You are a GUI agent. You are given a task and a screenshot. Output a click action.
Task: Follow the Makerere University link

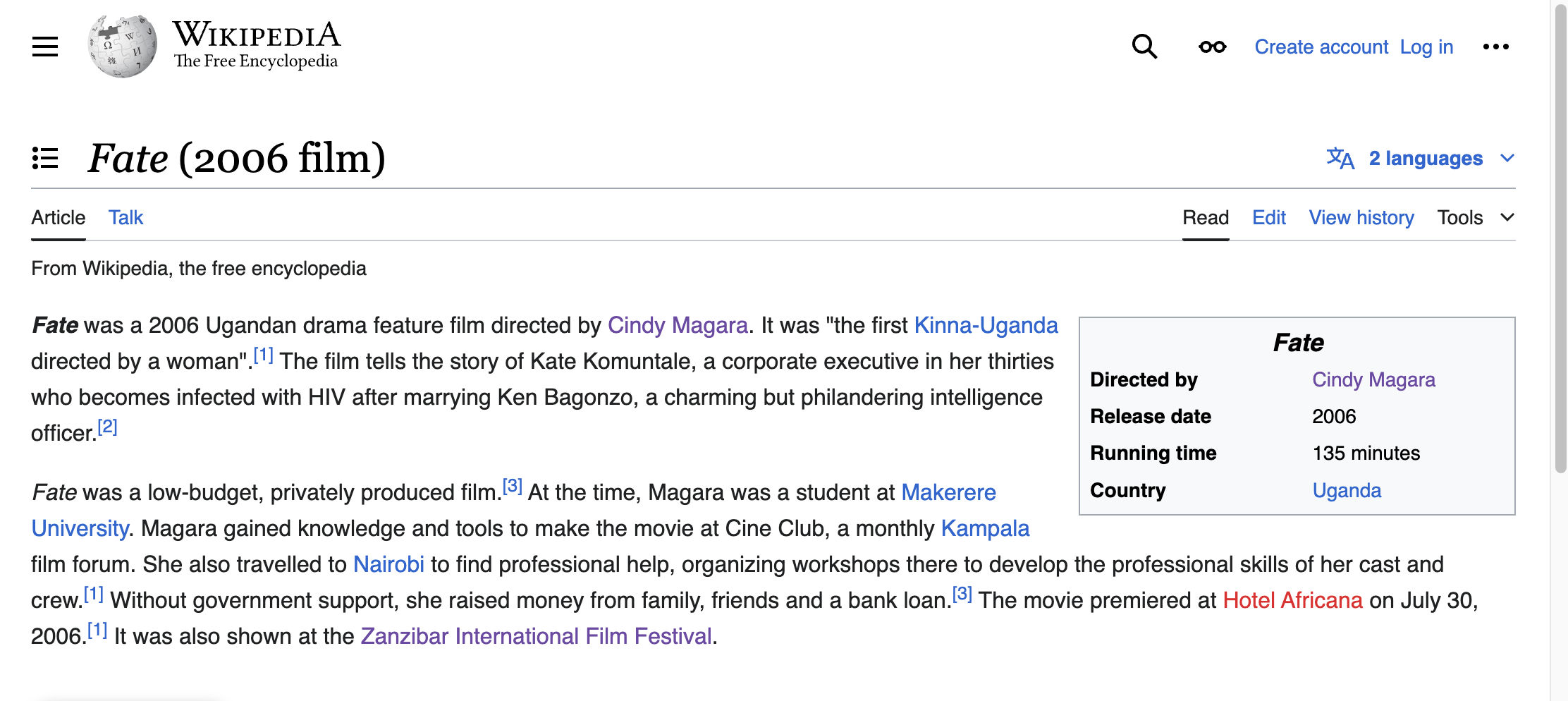click(948, 492)
